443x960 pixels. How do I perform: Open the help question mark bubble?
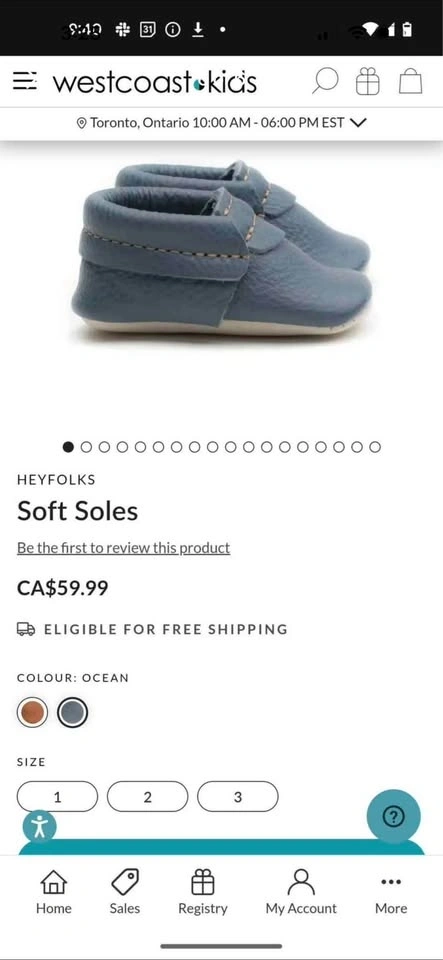[393, 816]
